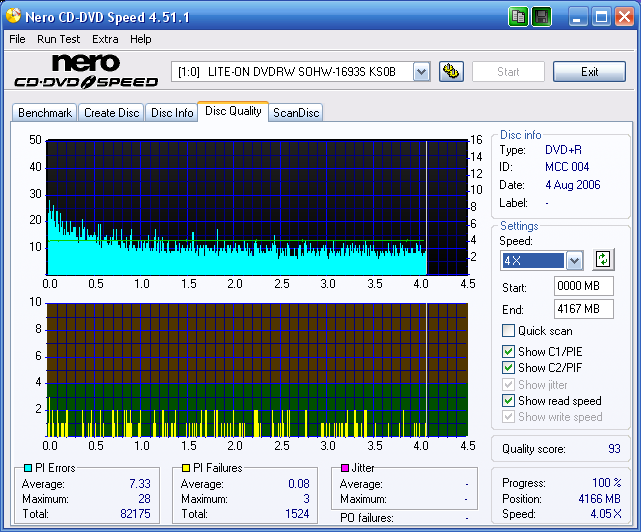The width and height of the screenshot is (641, 532).
Task: Uncheck Show read speed
Action: [508, 400]
